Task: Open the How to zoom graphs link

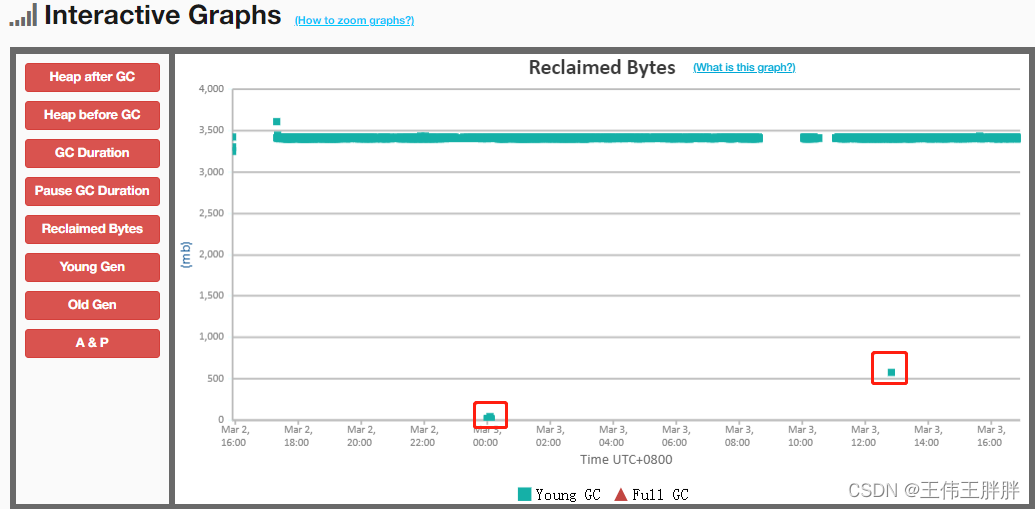Action: pos(354,20)
